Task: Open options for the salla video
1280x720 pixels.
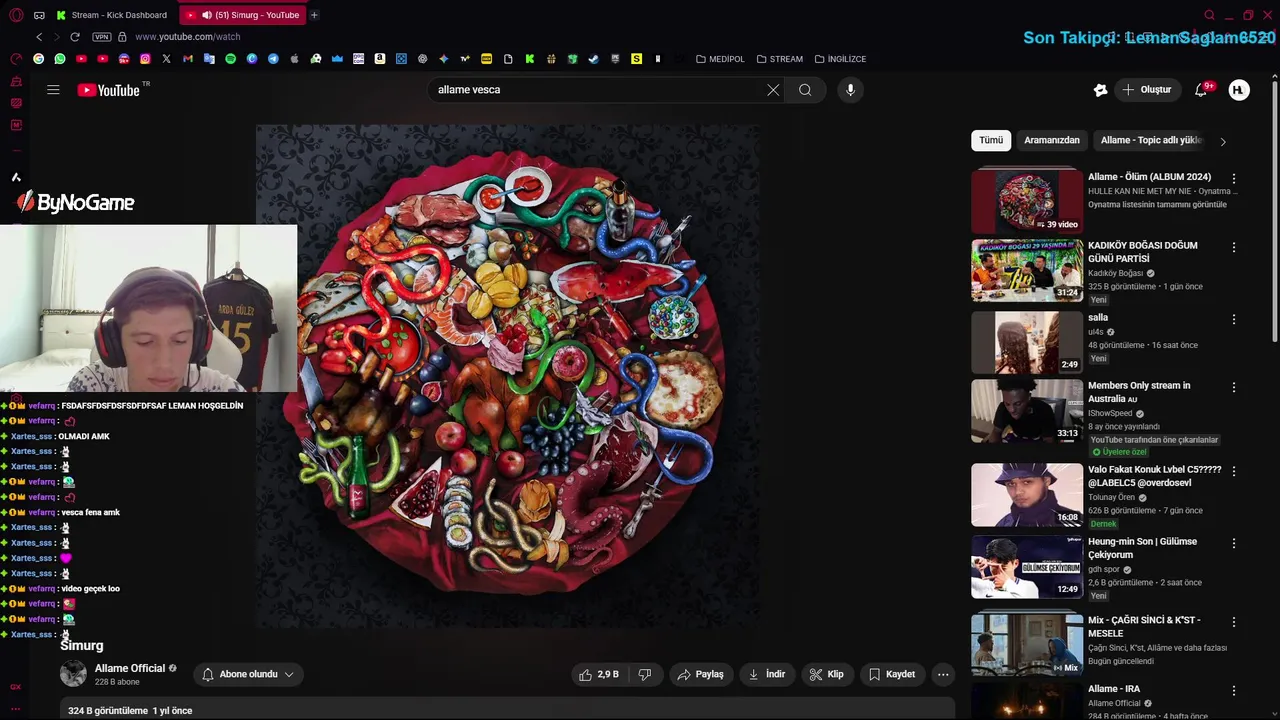Action: [x=1234, y=319]
